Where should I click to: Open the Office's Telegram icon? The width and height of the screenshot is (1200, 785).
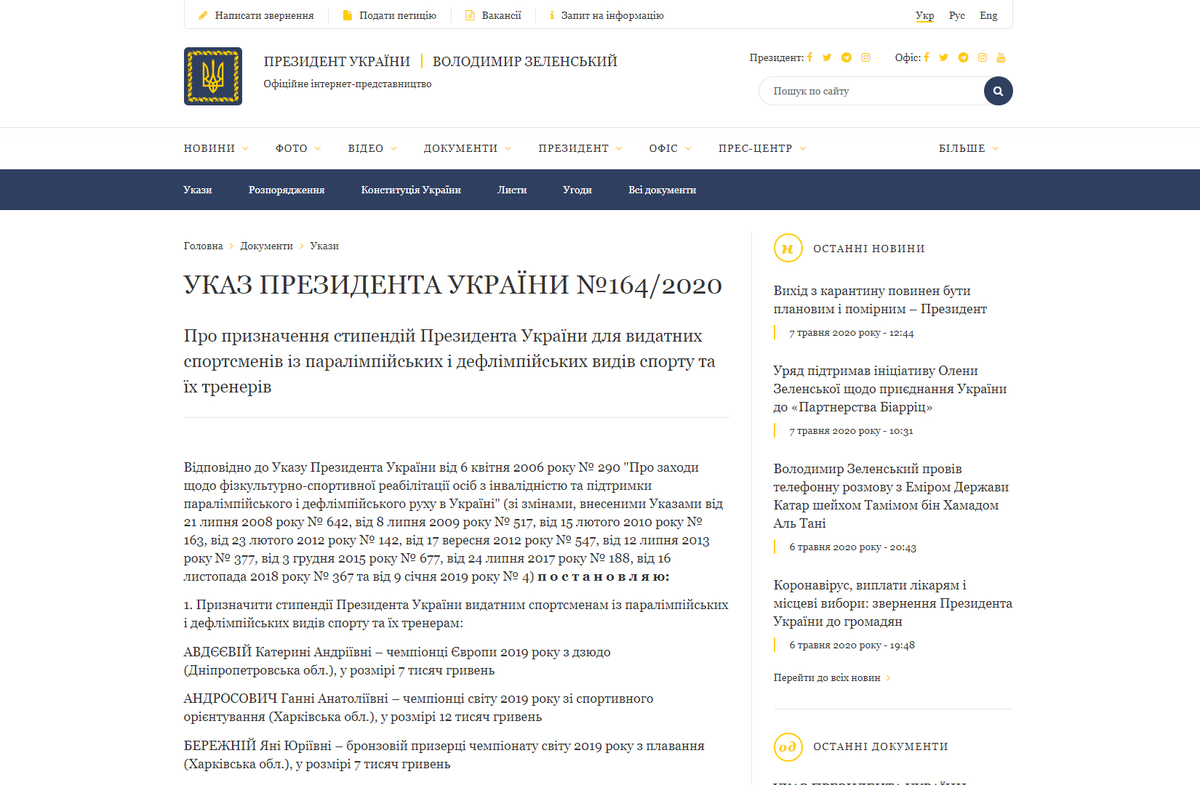963,58
